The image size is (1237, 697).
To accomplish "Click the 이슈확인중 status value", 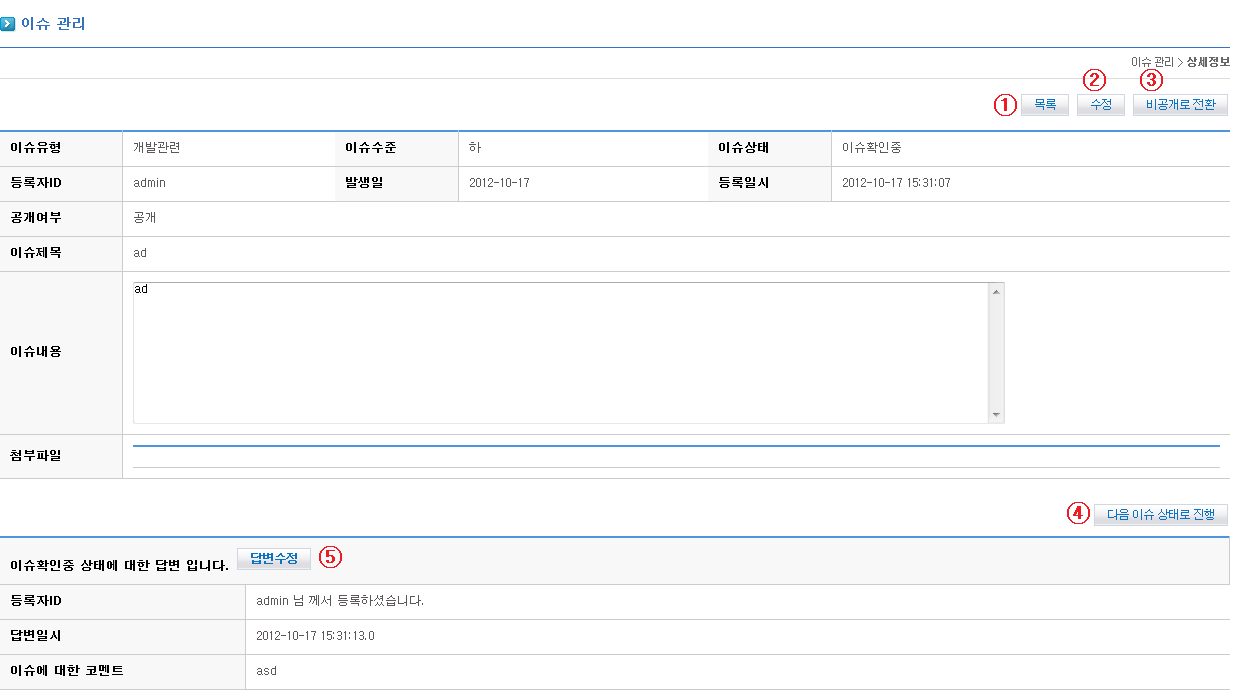I will click(x=872, y=148).
